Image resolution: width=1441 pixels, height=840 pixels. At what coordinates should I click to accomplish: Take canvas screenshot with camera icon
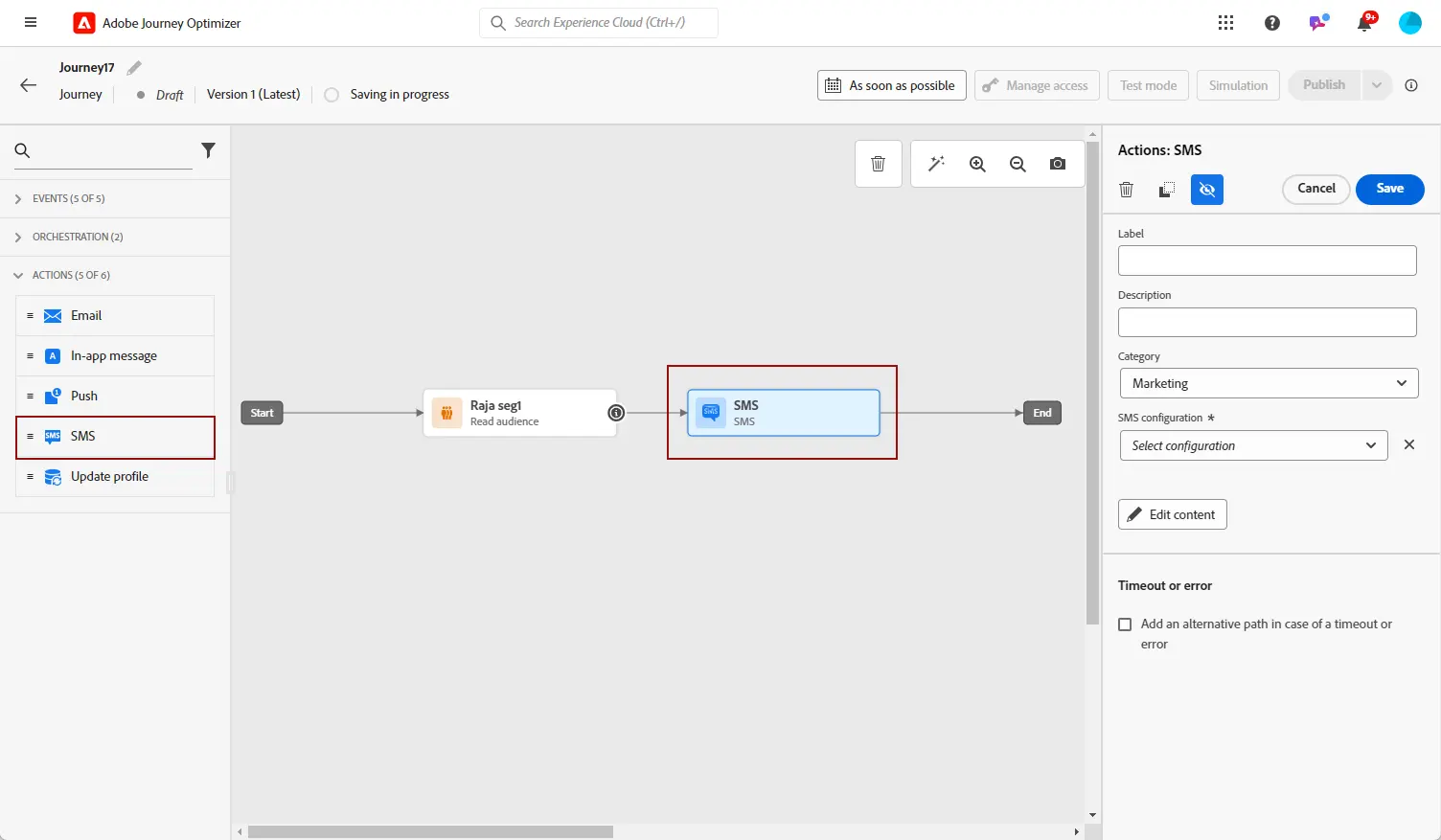(1058, 164)
